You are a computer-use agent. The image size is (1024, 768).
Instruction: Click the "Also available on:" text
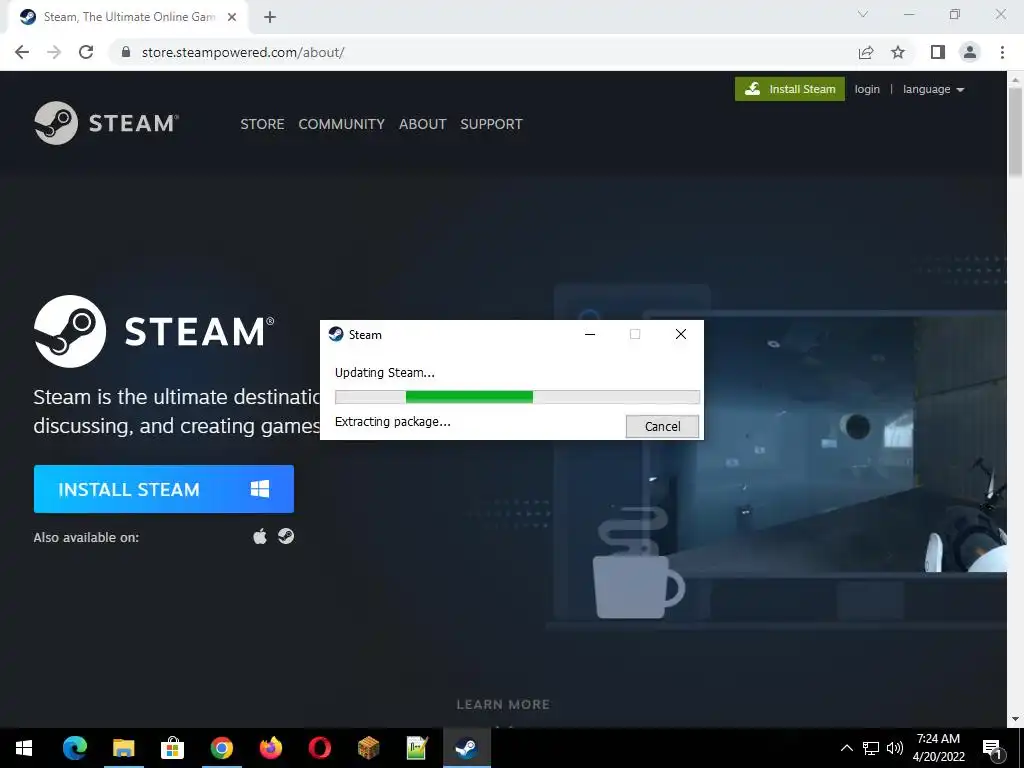86,537
